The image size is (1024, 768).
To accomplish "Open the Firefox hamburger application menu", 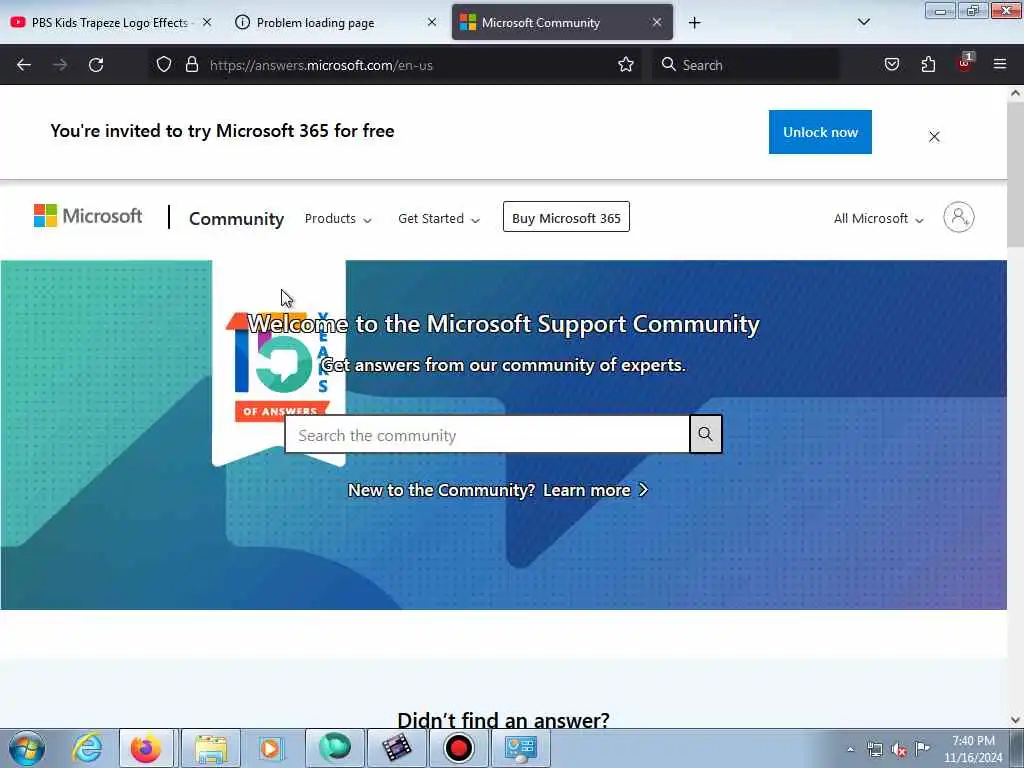I will 1000,64.
